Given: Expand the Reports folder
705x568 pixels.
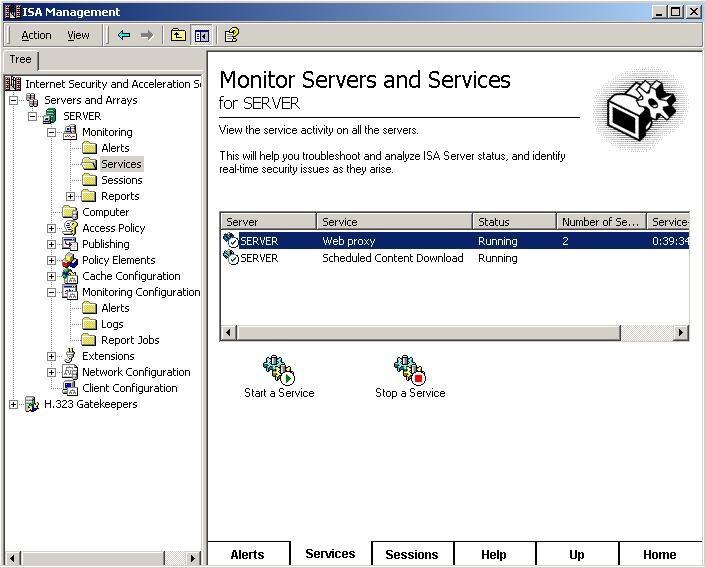Looking at the screenshot, I should 71,196.
